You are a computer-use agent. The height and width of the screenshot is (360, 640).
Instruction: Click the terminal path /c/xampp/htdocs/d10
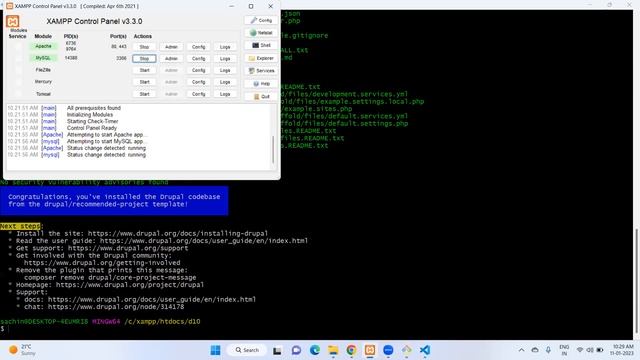click(162, 322)
